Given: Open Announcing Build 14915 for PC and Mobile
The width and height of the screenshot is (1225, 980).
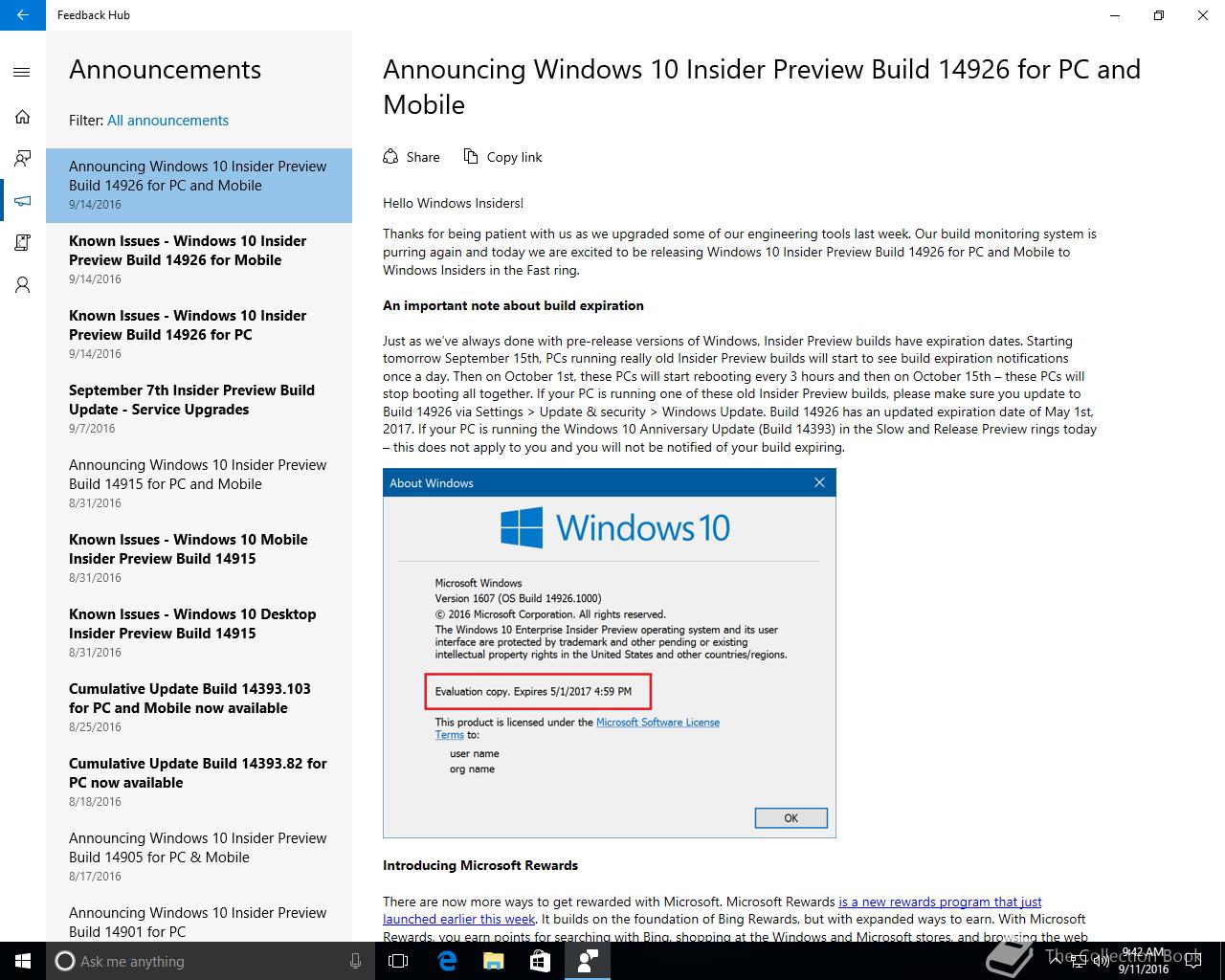Looking at the screenshot, I should point(199,484).
